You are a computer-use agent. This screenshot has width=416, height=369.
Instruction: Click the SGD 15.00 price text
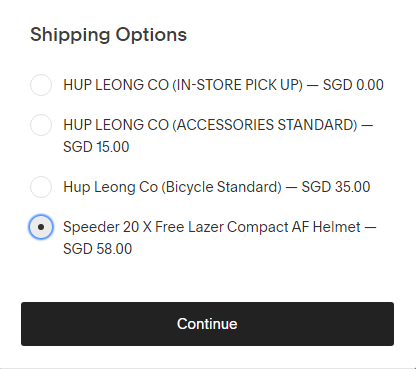(x=96, y=147)
